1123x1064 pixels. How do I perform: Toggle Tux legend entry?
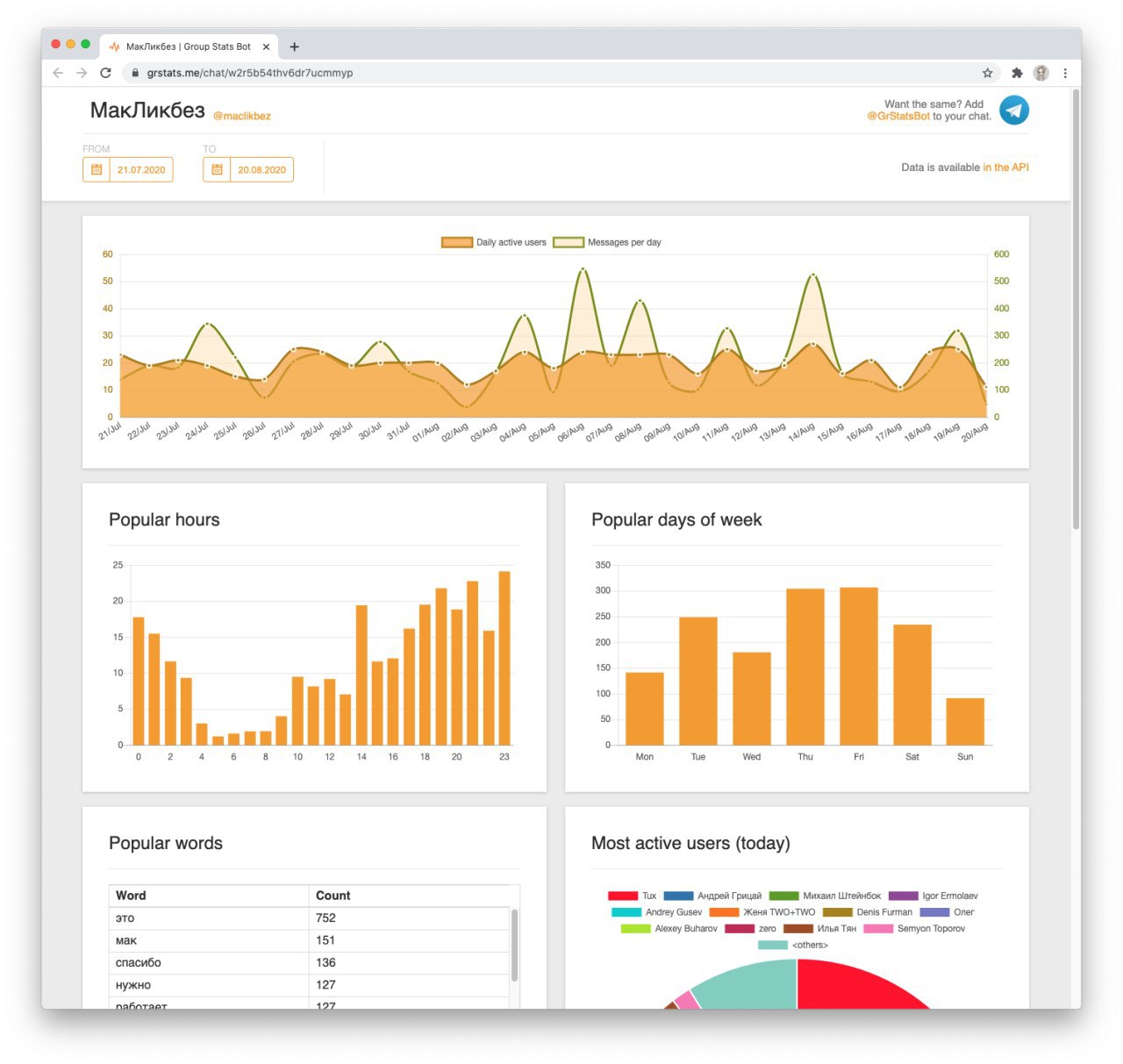click(x=633, y=896)
